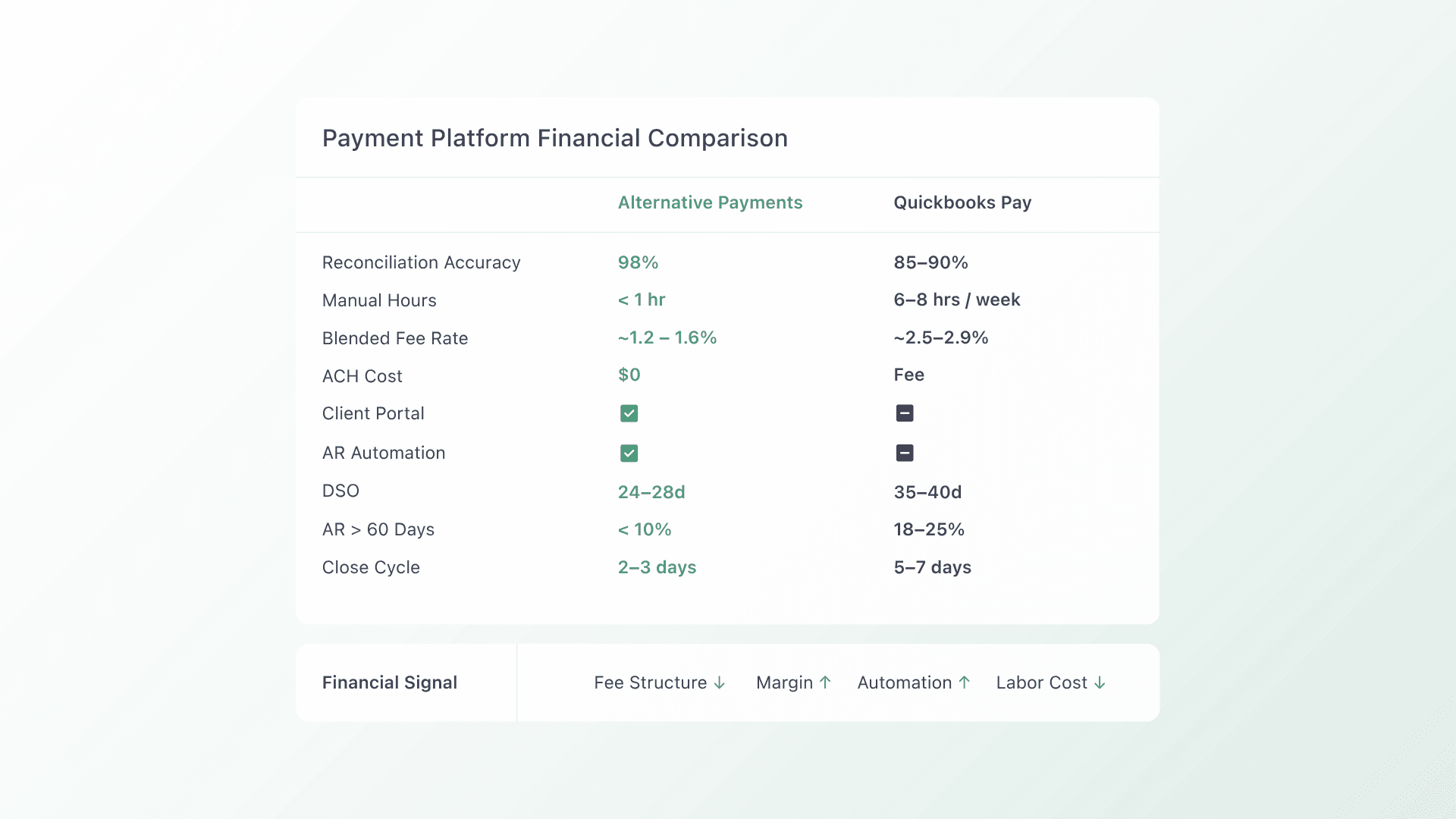
Task: Select the Quickbooks Pay column header
Action: click(962, 202)
